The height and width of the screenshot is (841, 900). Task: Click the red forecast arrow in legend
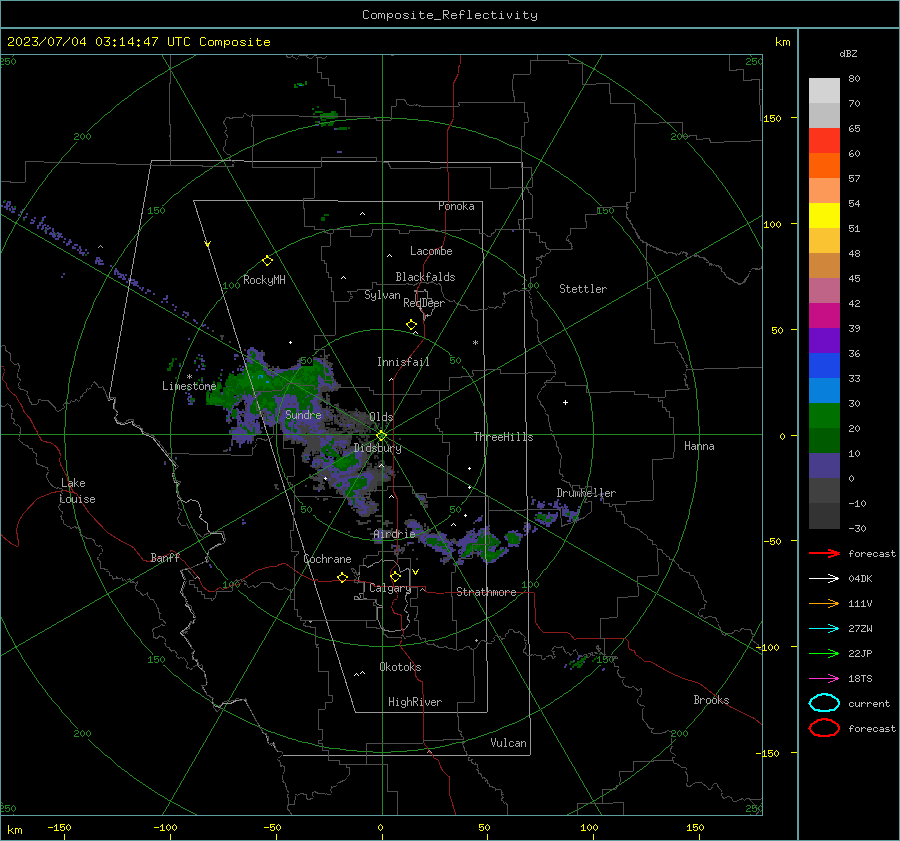point(824,553)
